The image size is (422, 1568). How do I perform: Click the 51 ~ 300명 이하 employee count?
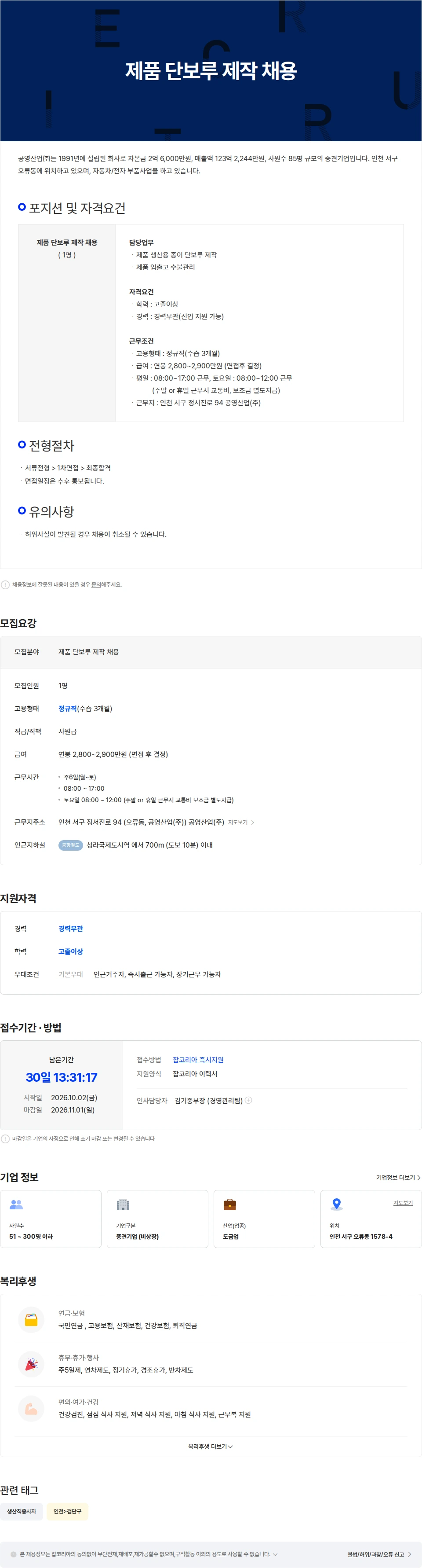point(31,1236)
